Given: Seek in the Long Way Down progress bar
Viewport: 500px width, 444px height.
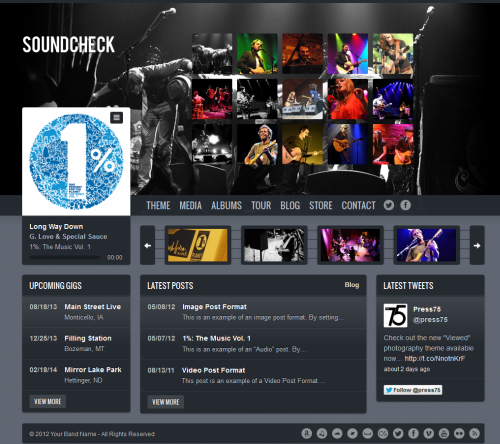Looking at the screenshot, I should pos(65,257).
